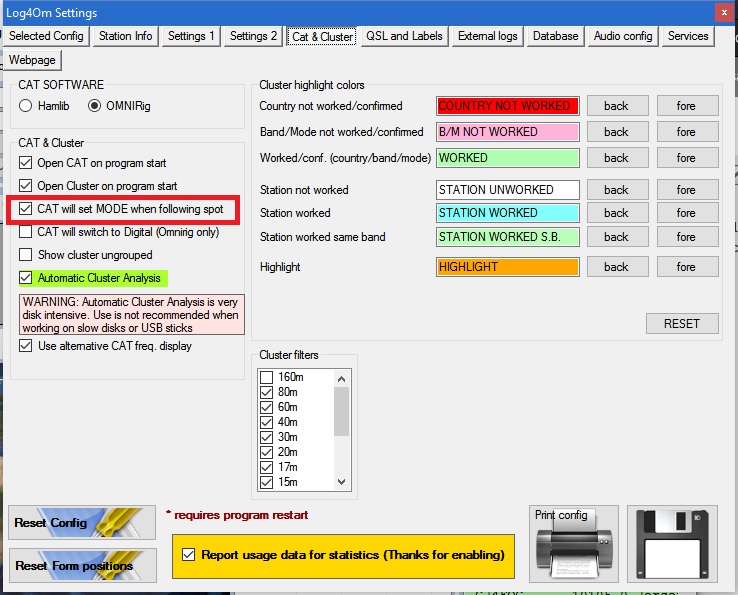Click fore button for Station worked row
Image resolution: width=738 pixels, height=595 pixels.
pyautogui.click(x=688, y=213)
